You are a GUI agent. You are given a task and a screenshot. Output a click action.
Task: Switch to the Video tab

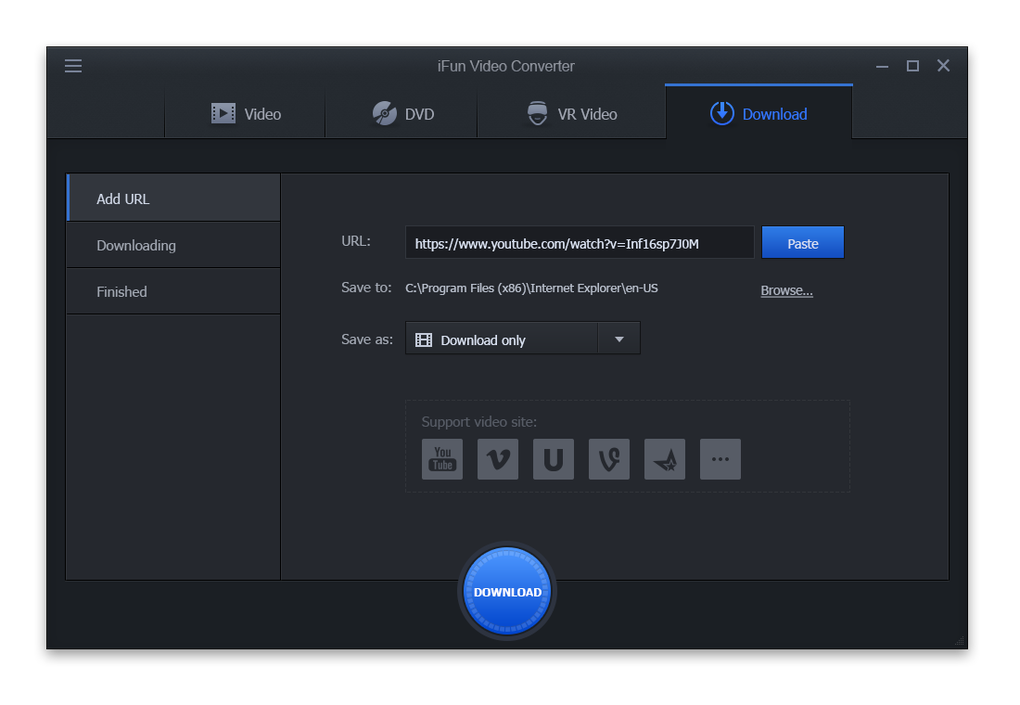coord(245,112)
